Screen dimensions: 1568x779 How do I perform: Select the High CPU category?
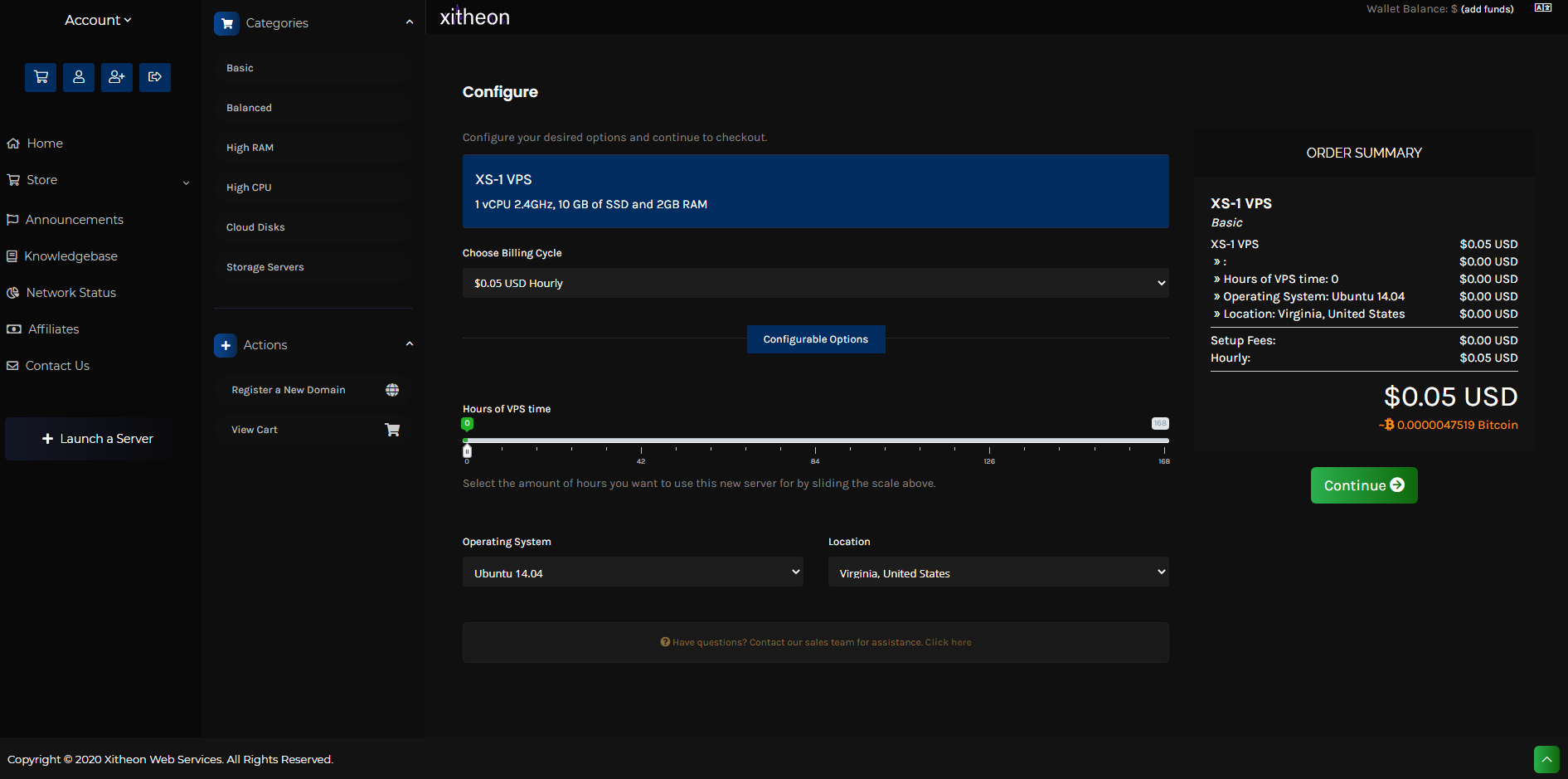[313, 187]
